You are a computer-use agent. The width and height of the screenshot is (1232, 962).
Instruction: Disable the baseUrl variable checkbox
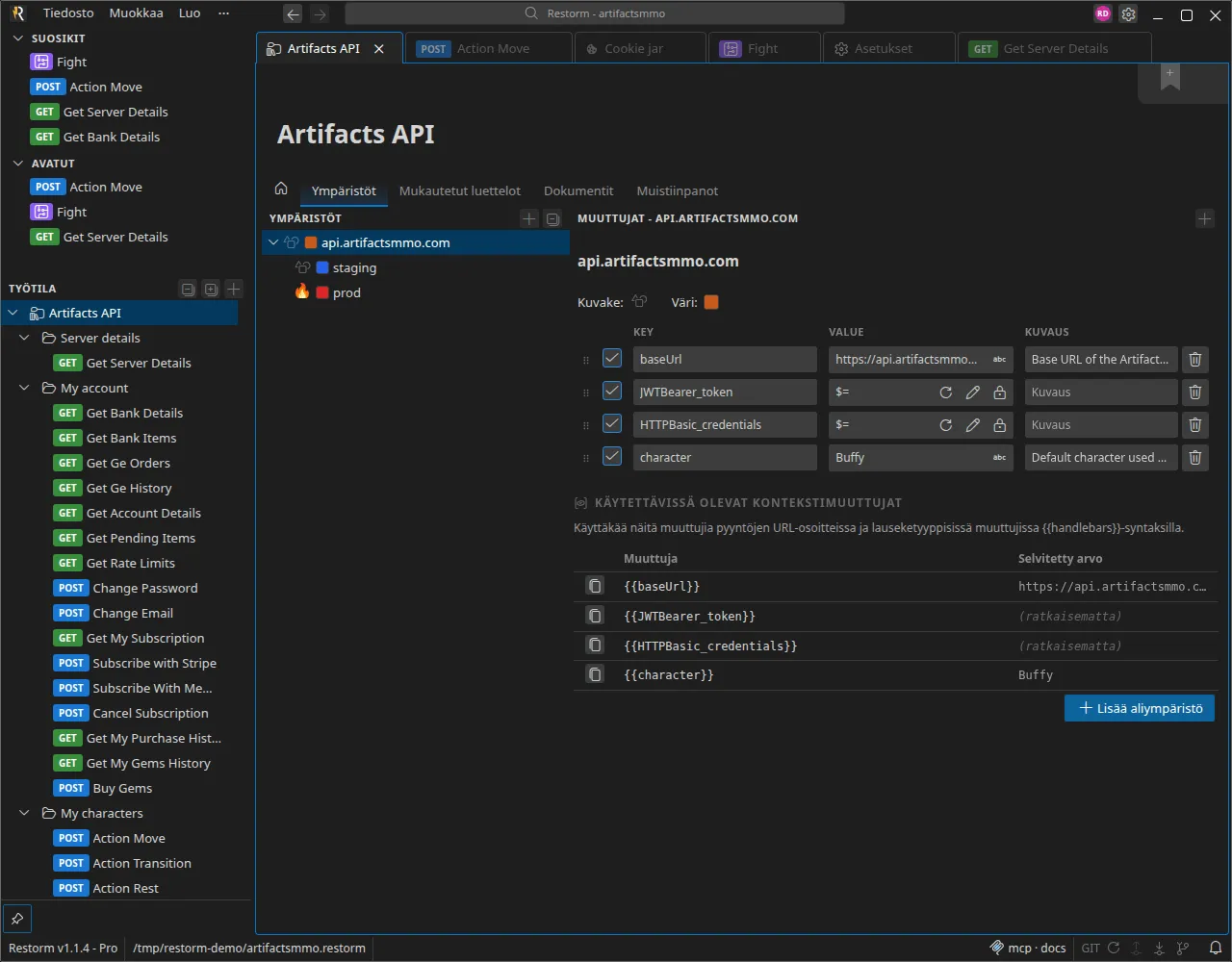click(x=612, y=358)
